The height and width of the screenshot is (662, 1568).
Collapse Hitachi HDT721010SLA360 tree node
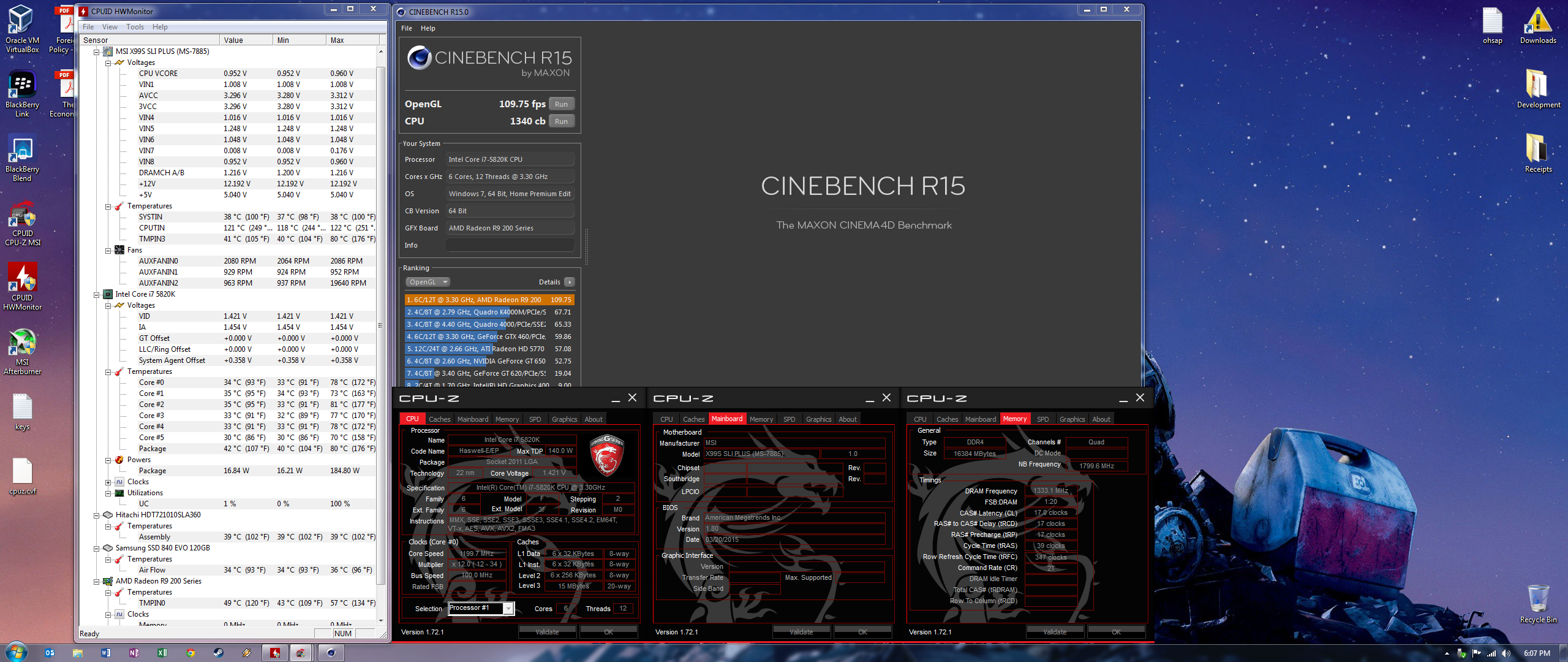coord(96,515)
